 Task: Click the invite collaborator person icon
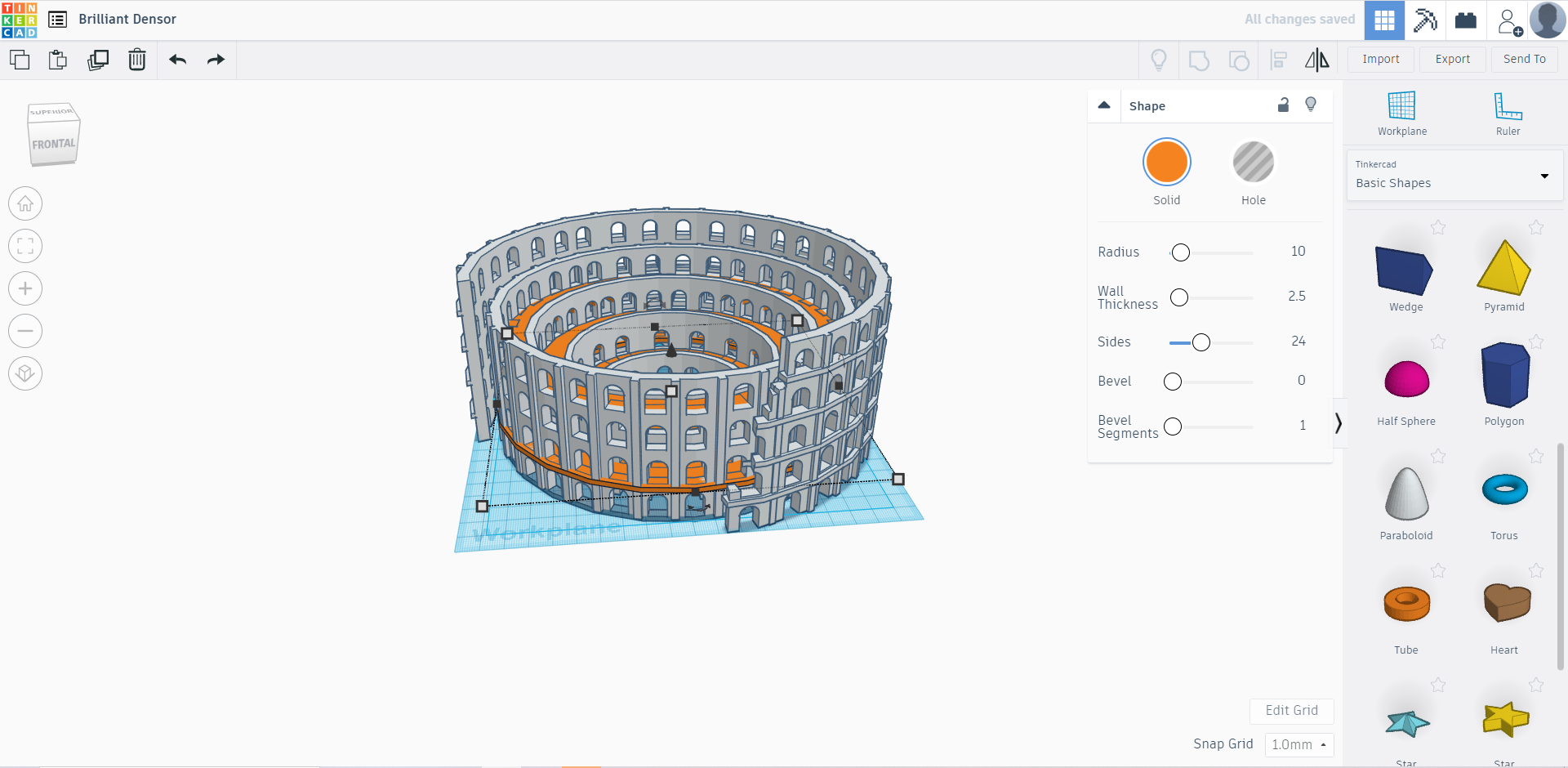(x=1509, y=21)
